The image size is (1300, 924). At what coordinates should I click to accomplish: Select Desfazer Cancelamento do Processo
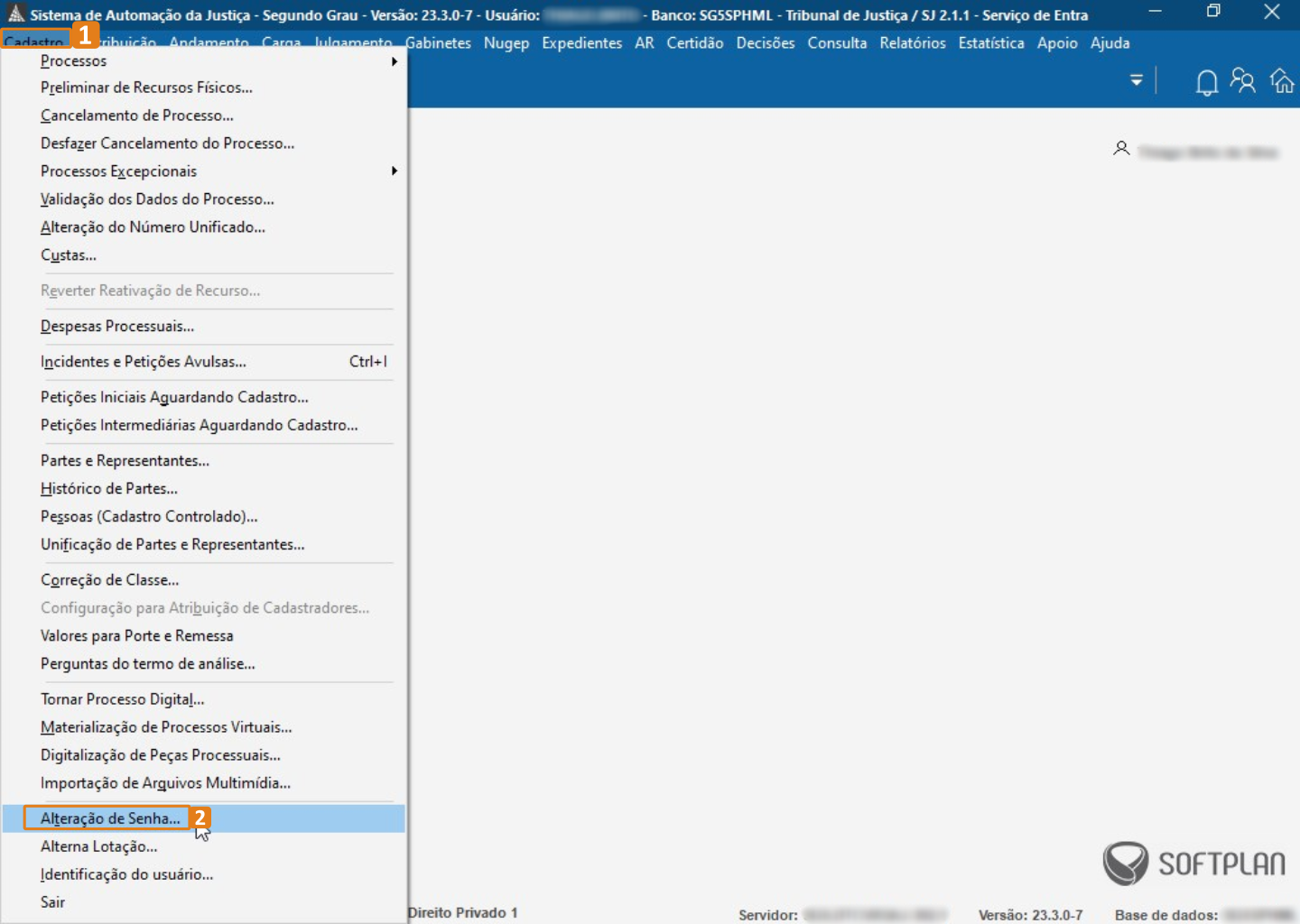tap(203, 143)
